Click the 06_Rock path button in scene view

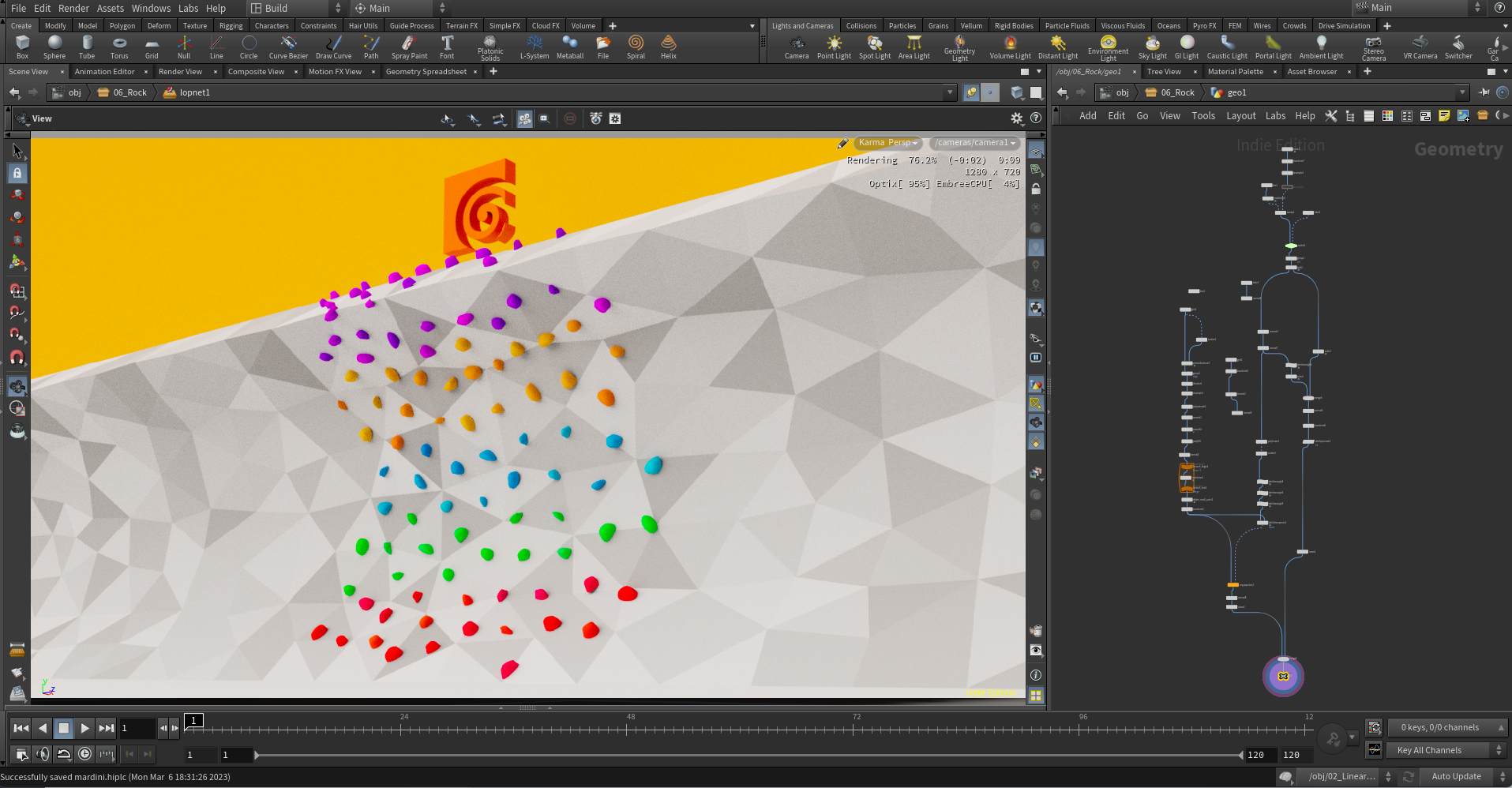[122, 92]
